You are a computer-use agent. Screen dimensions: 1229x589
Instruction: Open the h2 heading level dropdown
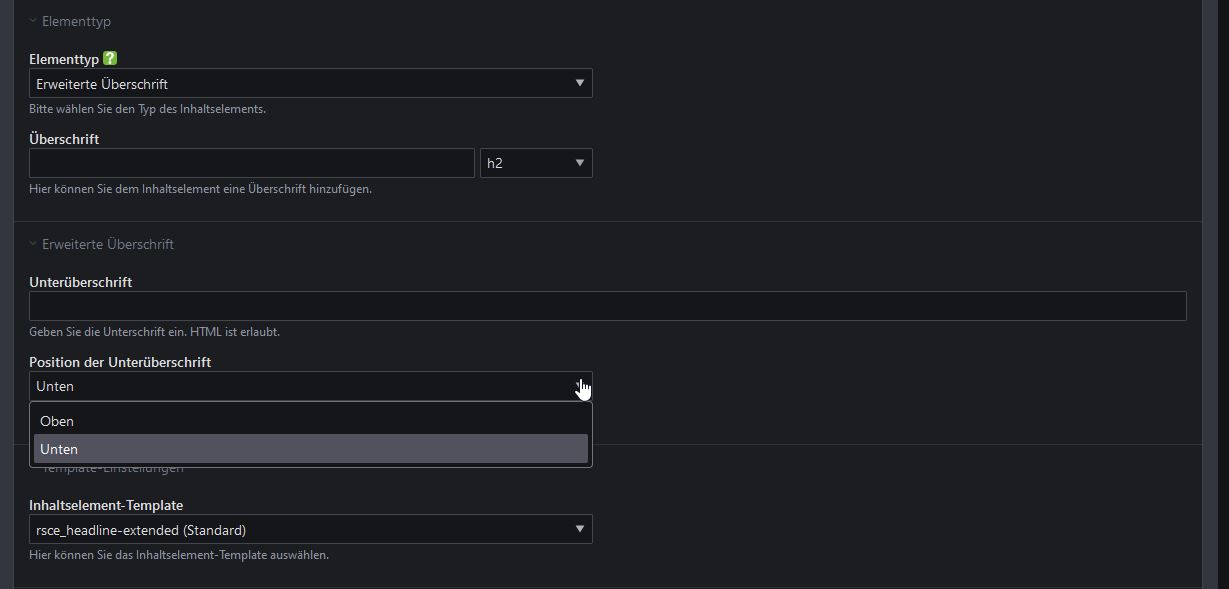536,163
